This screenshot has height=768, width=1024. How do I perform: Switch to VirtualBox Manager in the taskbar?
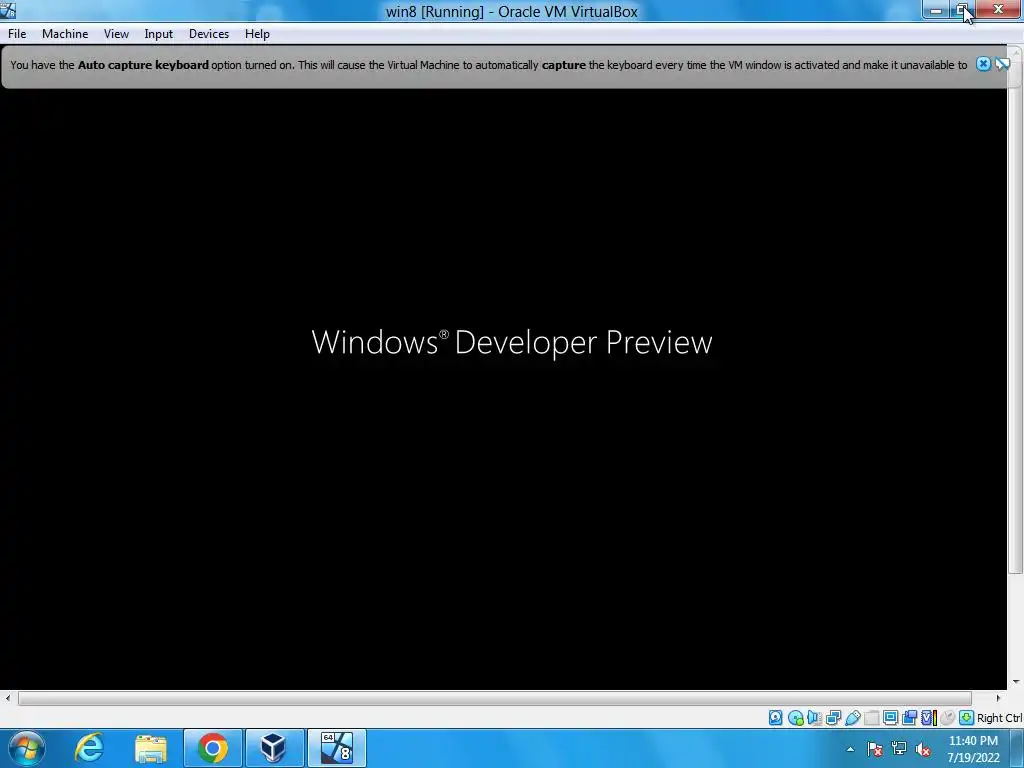pos(274,748)
